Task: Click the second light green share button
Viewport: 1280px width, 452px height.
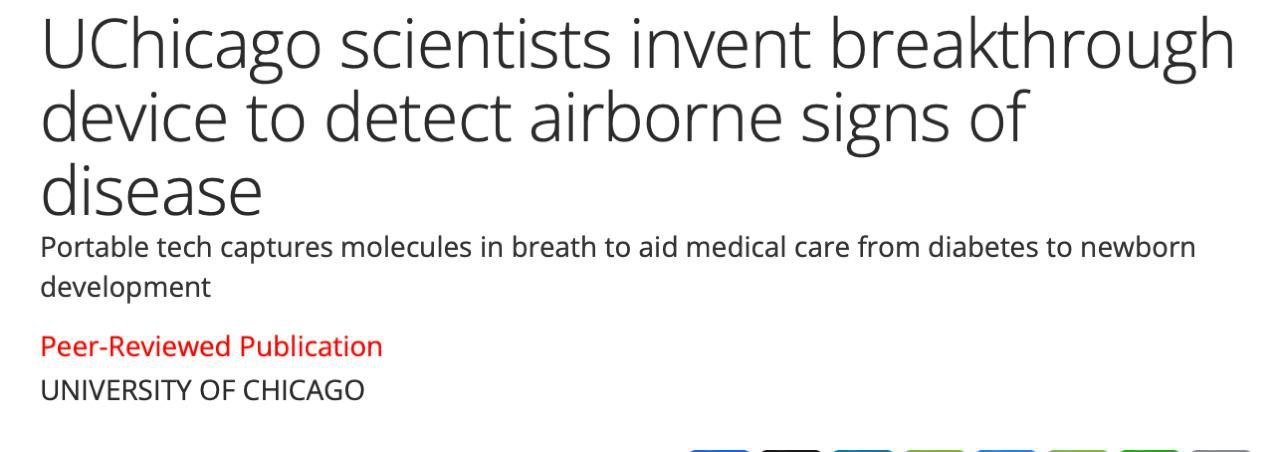Action: click(1078, 450)
